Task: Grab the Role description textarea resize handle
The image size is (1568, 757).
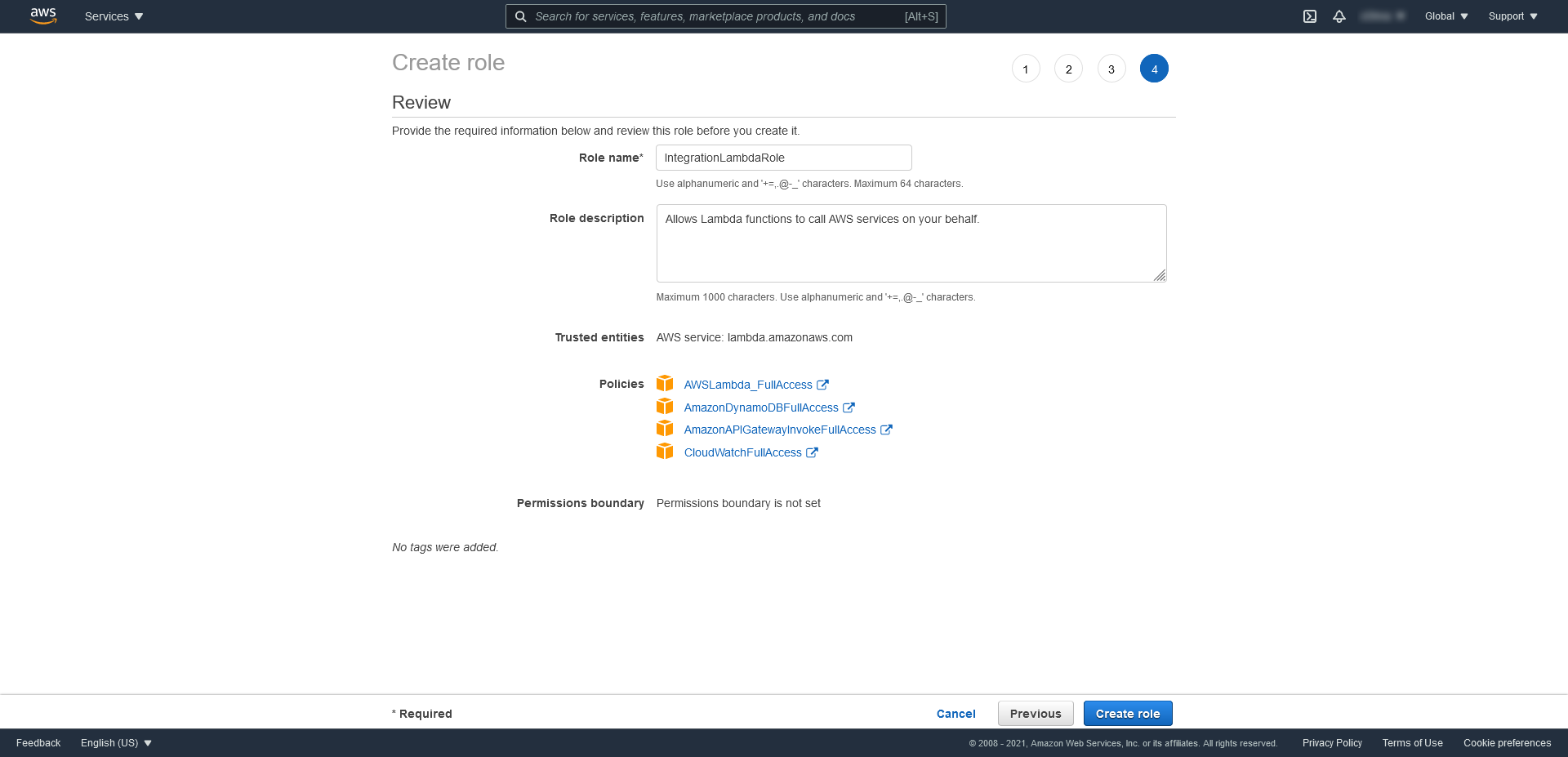Action: 1160,275
